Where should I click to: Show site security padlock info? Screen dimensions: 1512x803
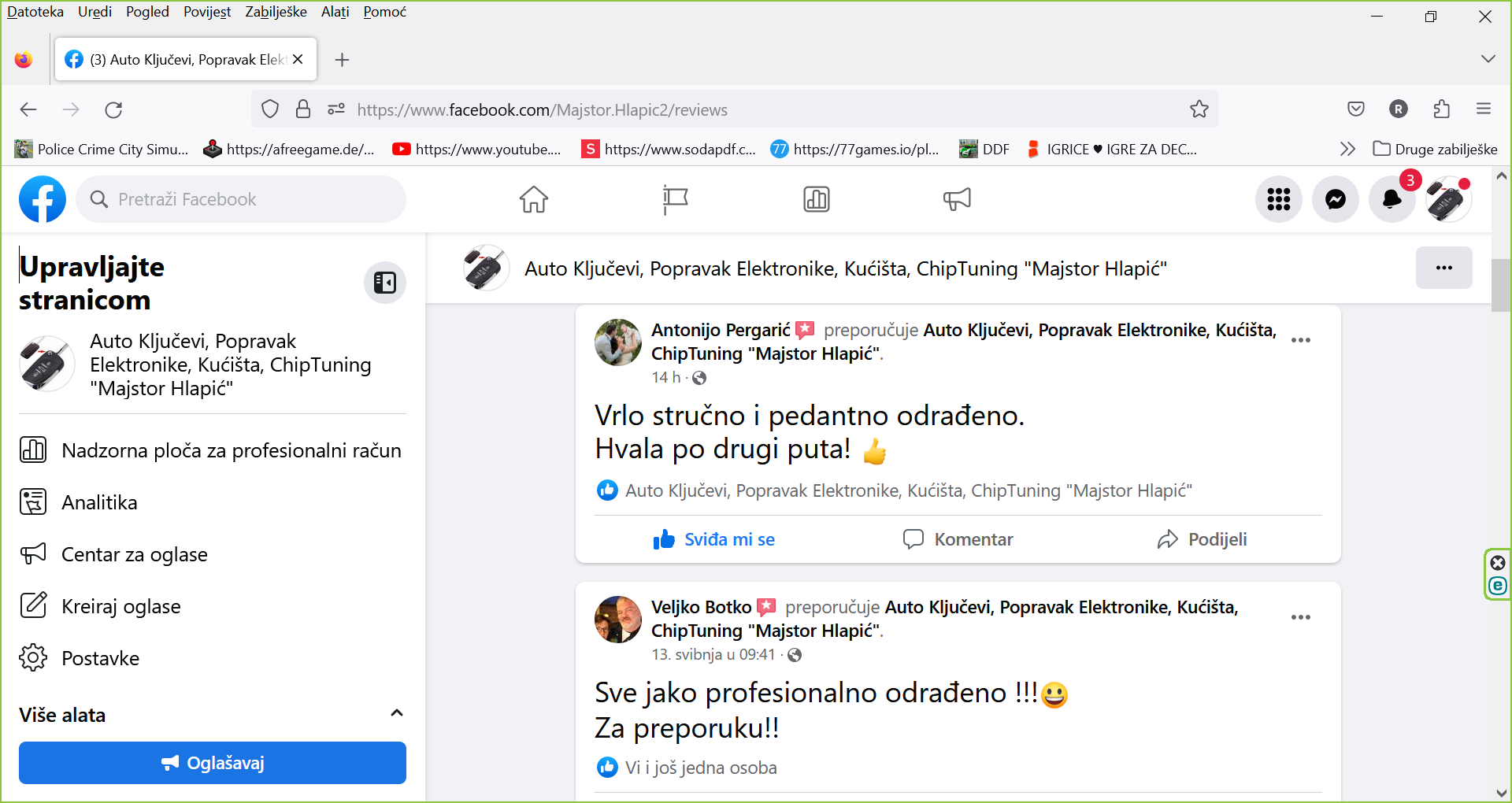pyautogui.click(x=303, y=109)
